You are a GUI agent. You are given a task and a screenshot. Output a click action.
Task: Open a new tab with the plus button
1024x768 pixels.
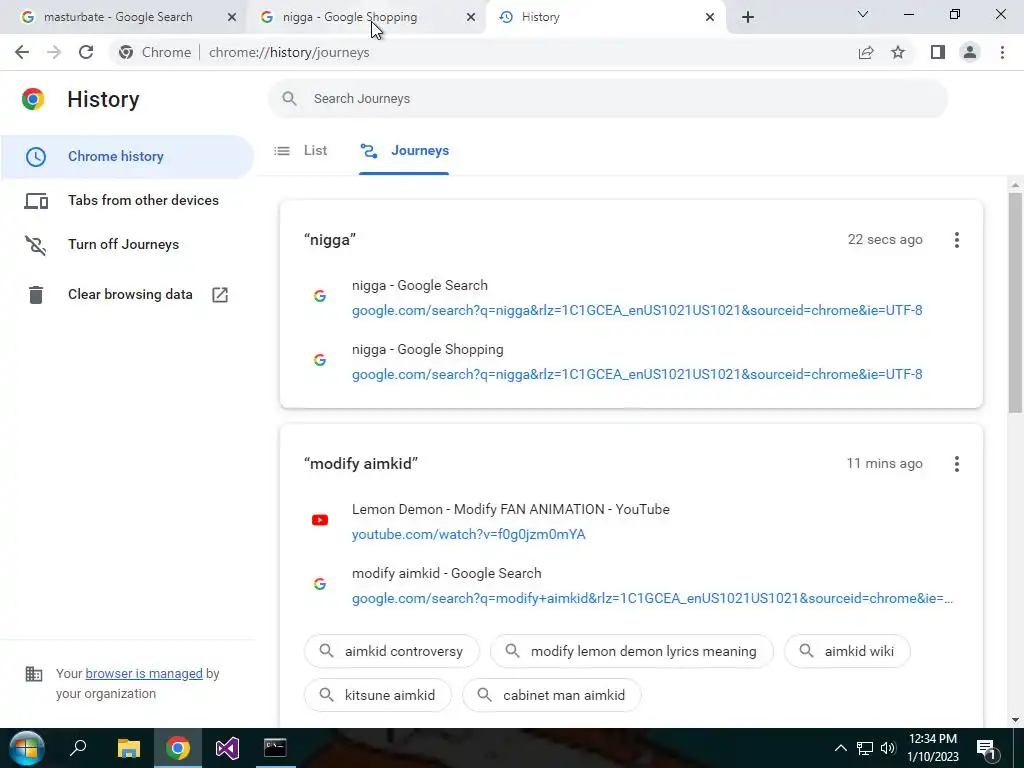748,17
